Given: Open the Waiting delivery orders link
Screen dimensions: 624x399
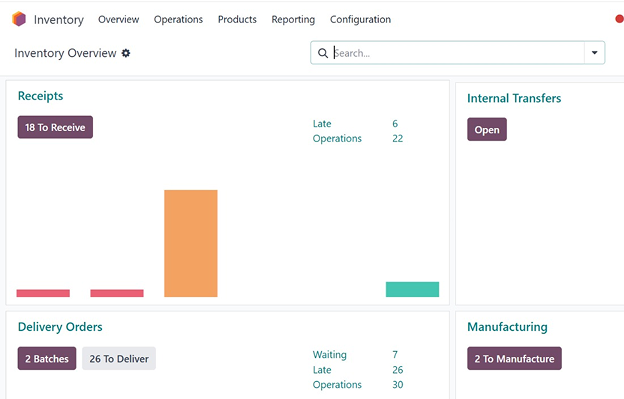Looking at the screenshot, I should (330, 354).
